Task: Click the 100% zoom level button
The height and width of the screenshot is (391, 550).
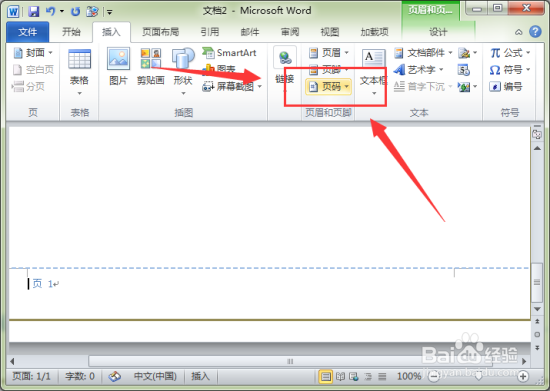Action: pos(409,376)
